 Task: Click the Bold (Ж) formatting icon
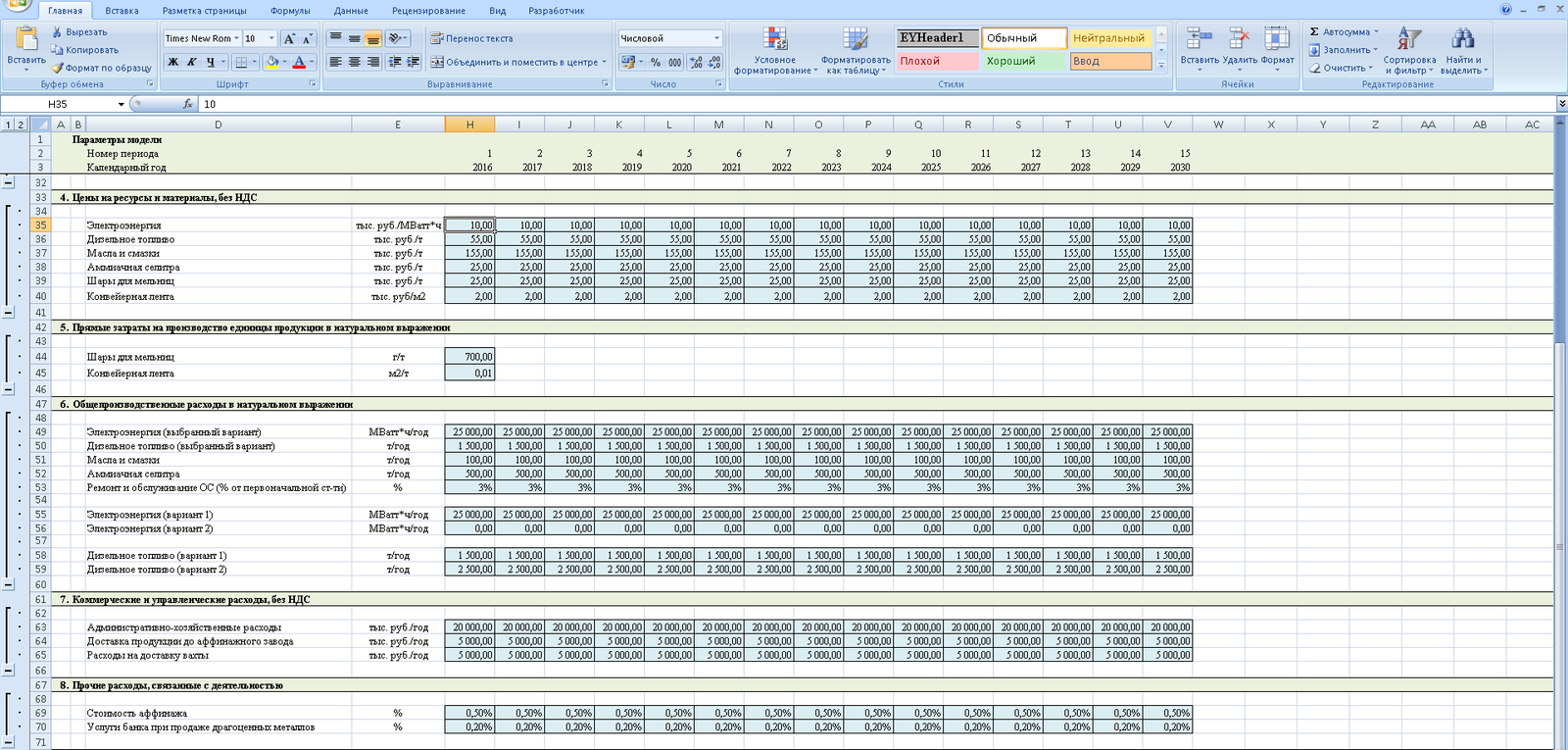tap(173, 62)
